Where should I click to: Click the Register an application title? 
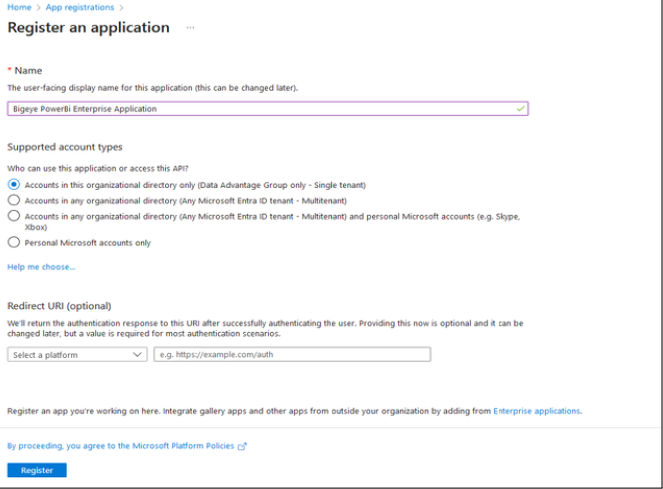coord(88,27)
